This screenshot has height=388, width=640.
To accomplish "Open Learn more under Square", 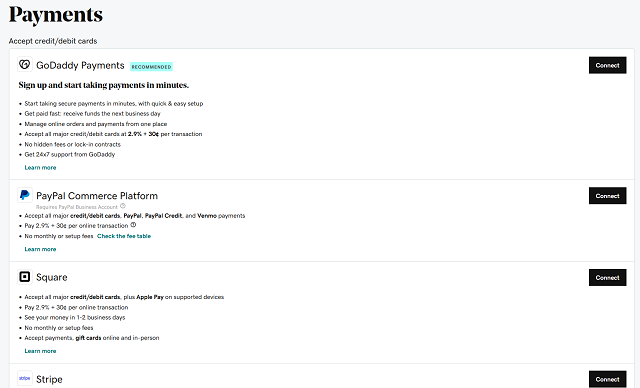I will [x=40, y=351].
